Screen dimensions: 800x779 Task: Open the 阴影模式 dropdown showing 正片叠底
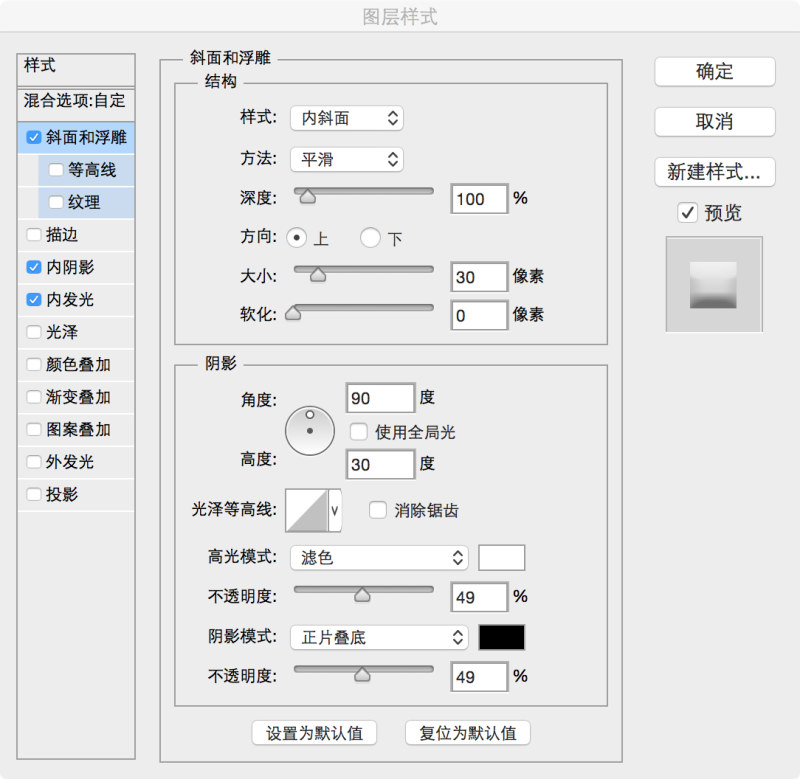(x=380, y=637)
